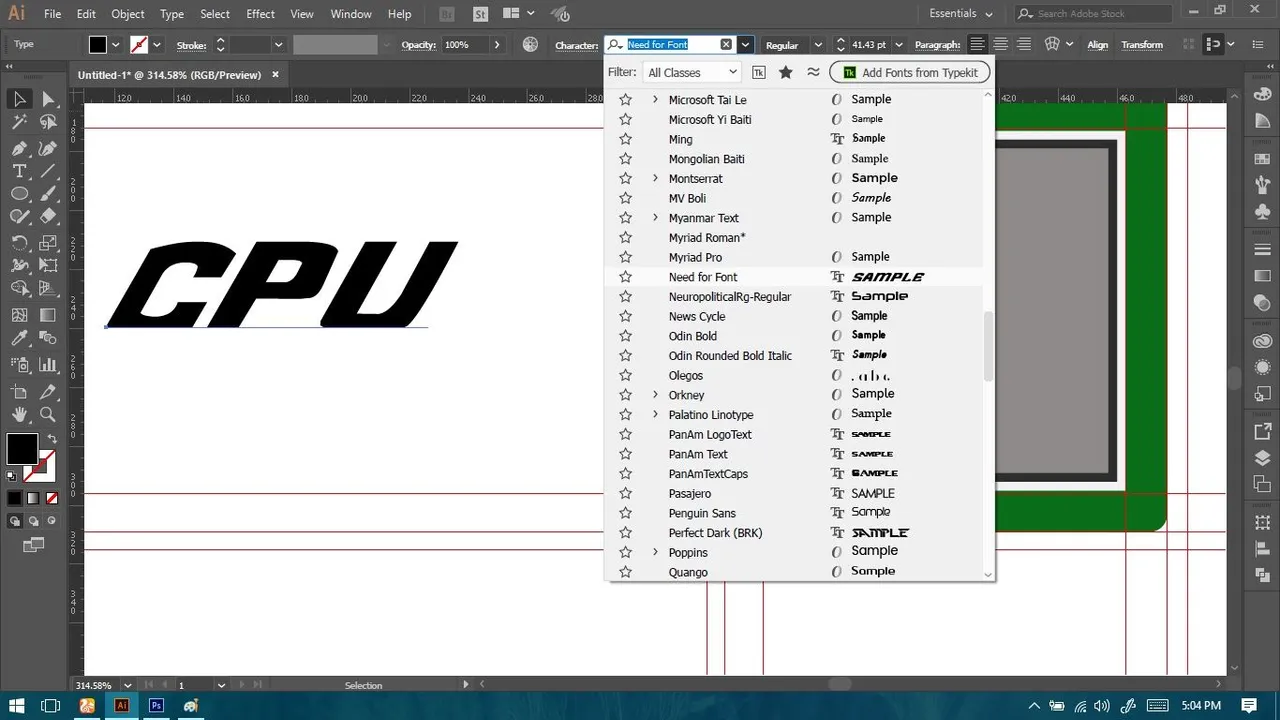Favorite the Need for Font star
1280x720 pixels.
coord(626,277)
